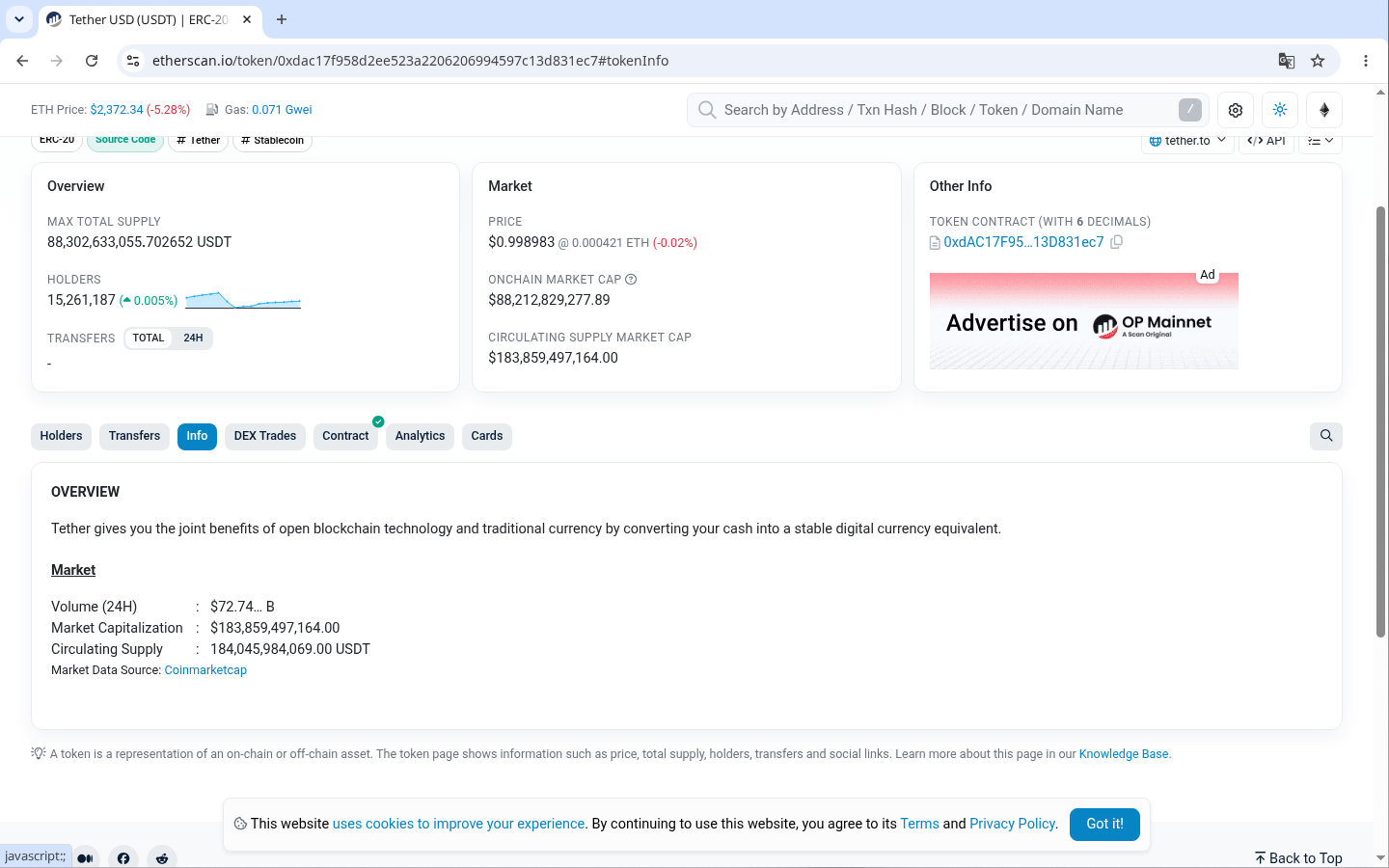Open the Chrome three-dot menu
Screen dimensions: 1389x868
[1366, 61]
